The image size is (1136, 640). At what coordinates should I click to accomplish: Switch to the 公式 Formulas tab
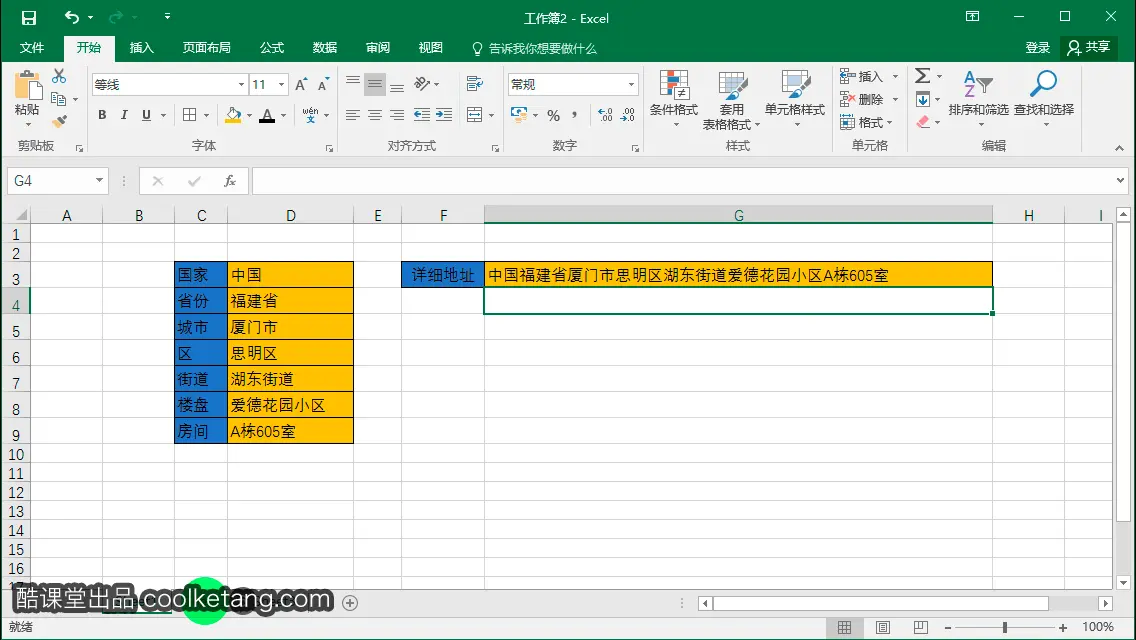click(272, 48)
